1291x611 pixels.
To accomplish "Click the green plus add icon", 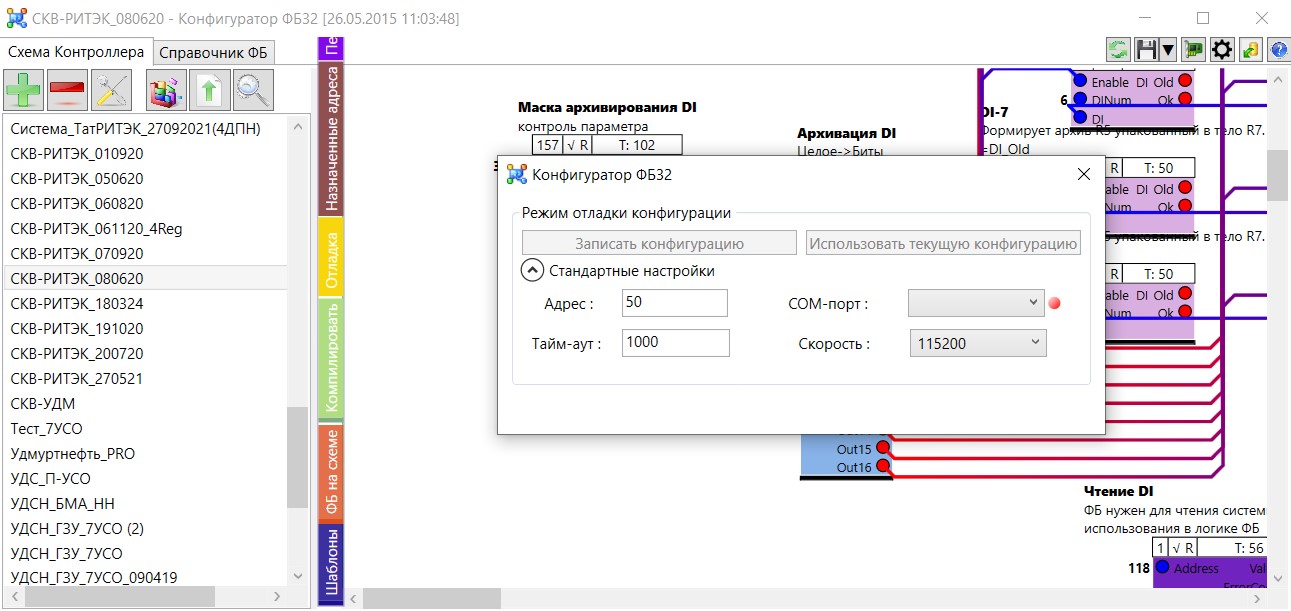I will pos(23,90).
